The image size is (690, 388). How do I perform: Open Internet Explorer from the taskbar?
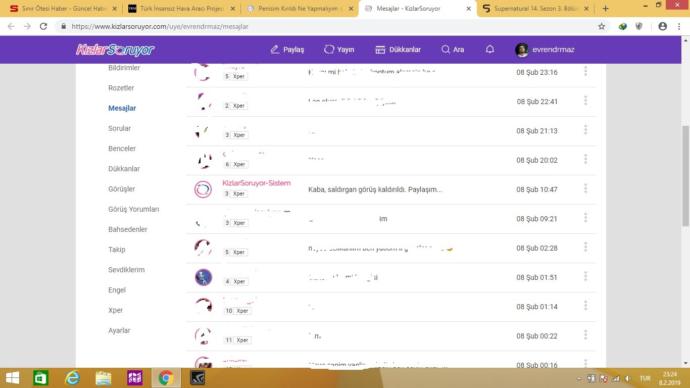[x=72, y=378]
